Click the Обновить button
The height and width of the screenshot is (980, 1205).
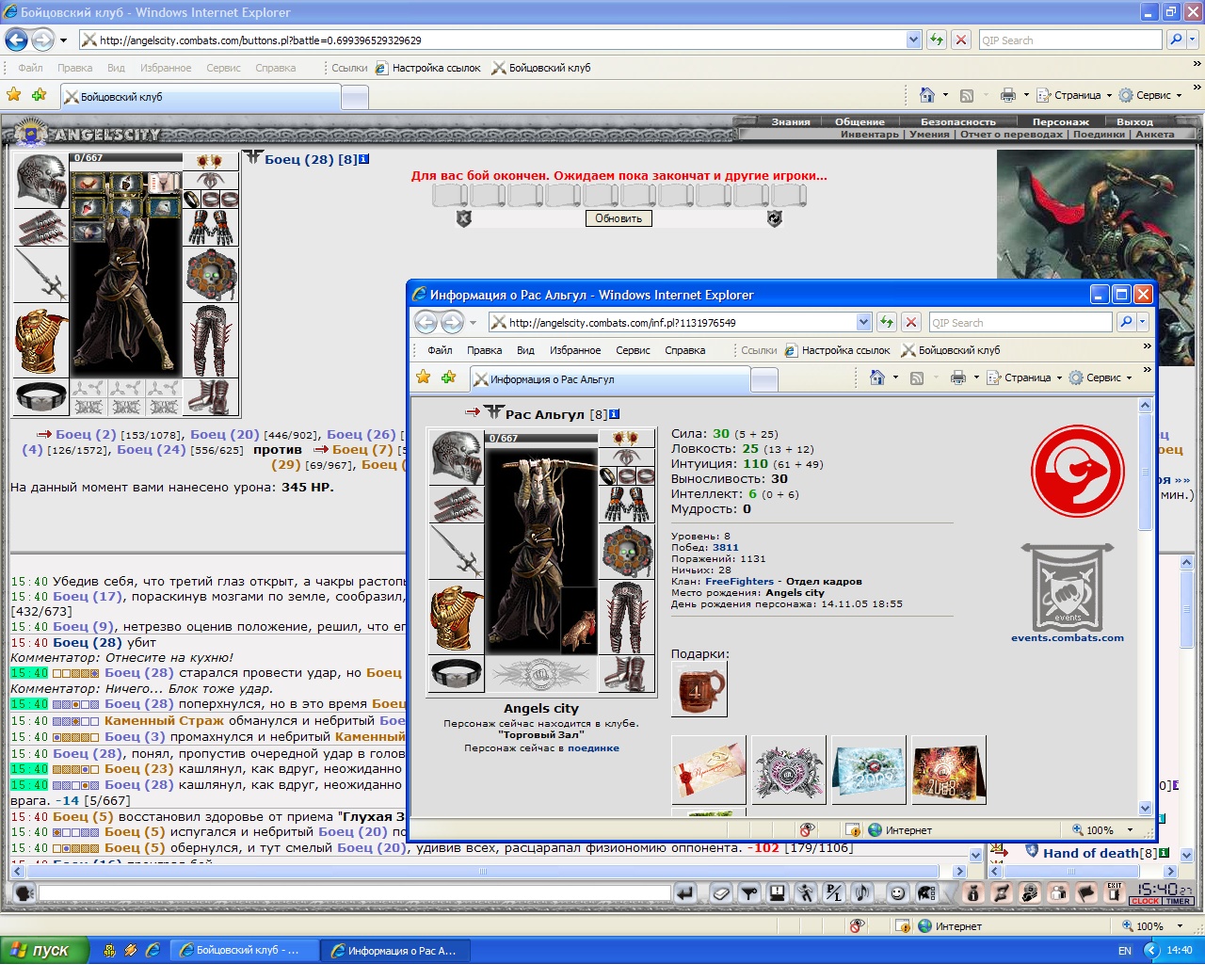point(619,218)
